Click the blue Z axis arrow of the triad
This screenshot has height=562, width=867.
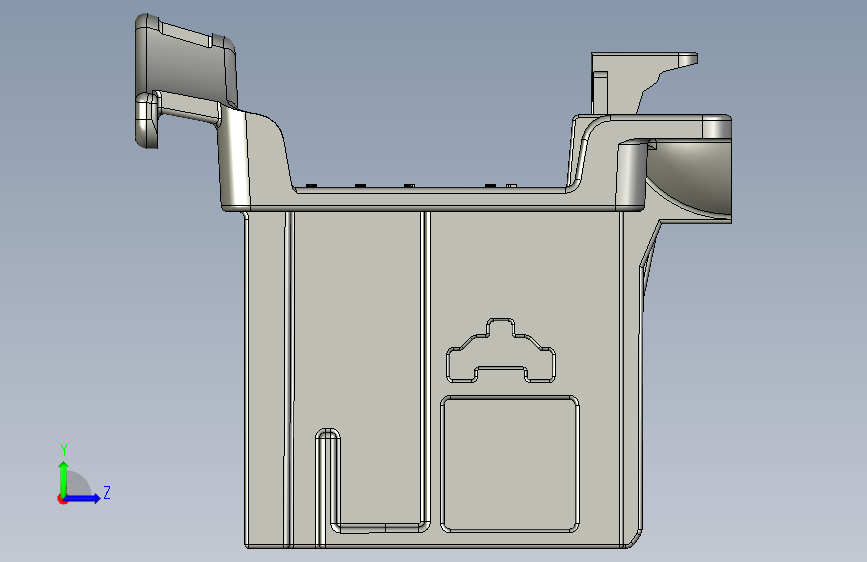(x=83, y=498)
